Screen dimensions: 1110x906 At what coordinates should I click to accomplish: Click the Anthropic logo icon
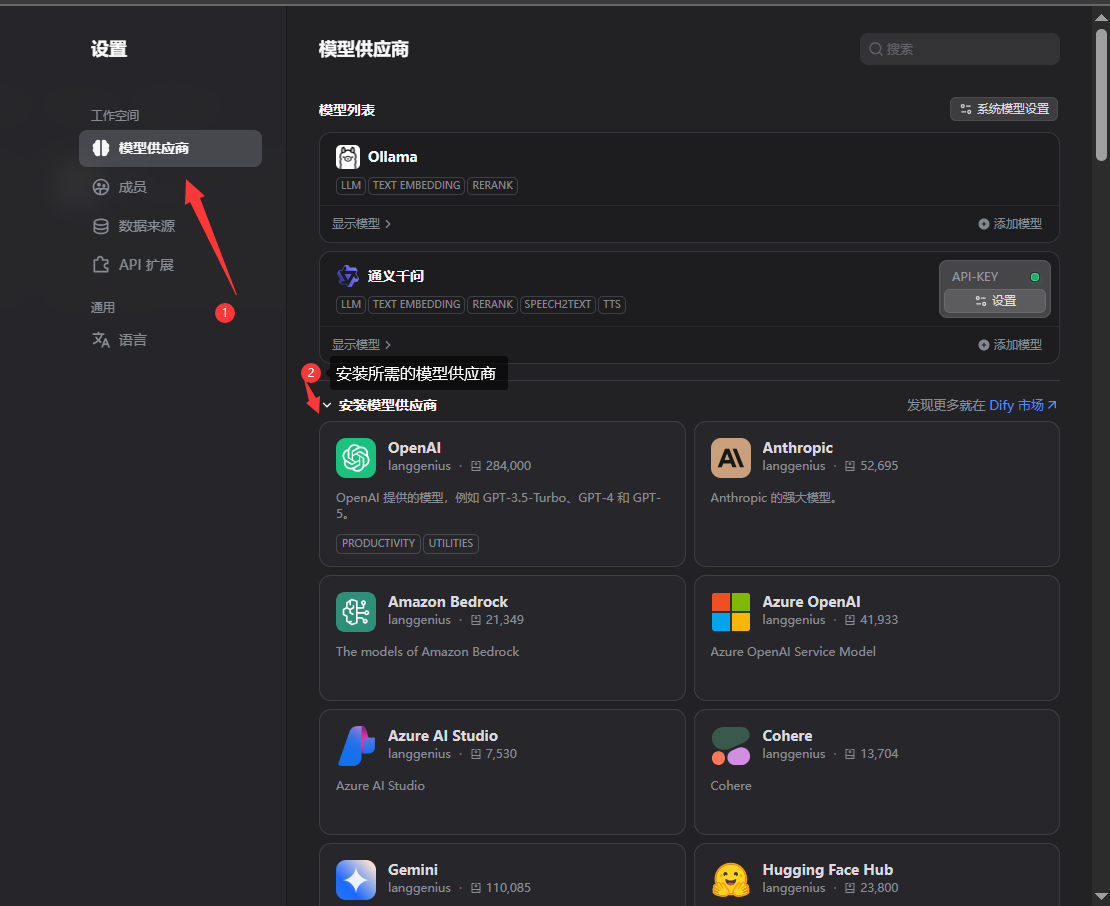coord(731,458)
